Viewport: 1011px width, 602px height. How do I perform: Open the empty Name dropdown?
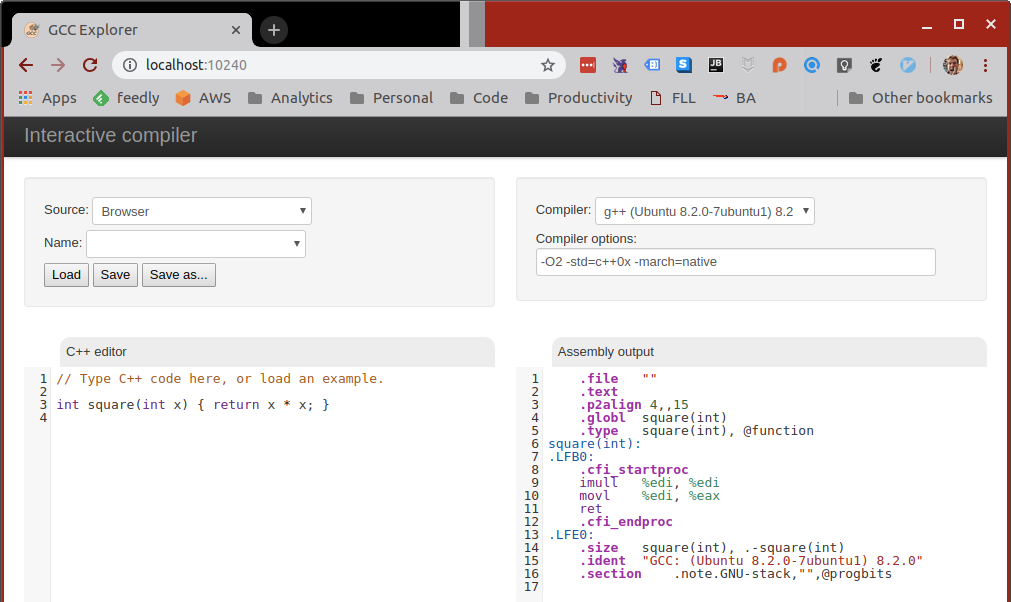196,244
